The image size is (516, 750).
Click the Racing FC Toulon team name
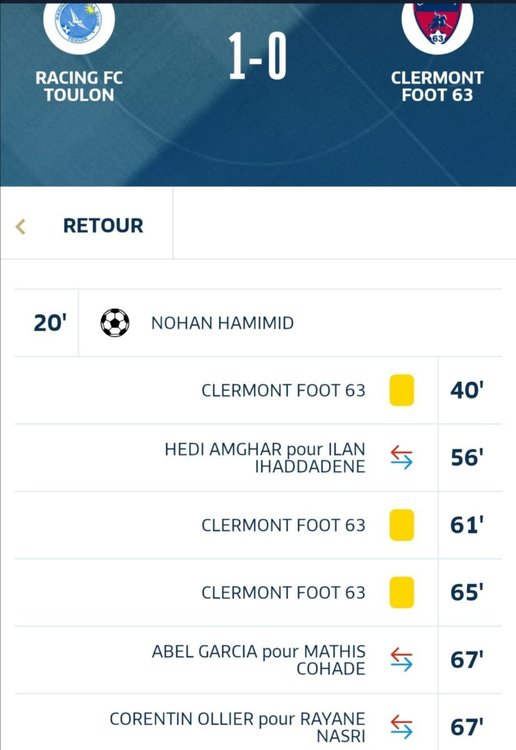[79, 87]
